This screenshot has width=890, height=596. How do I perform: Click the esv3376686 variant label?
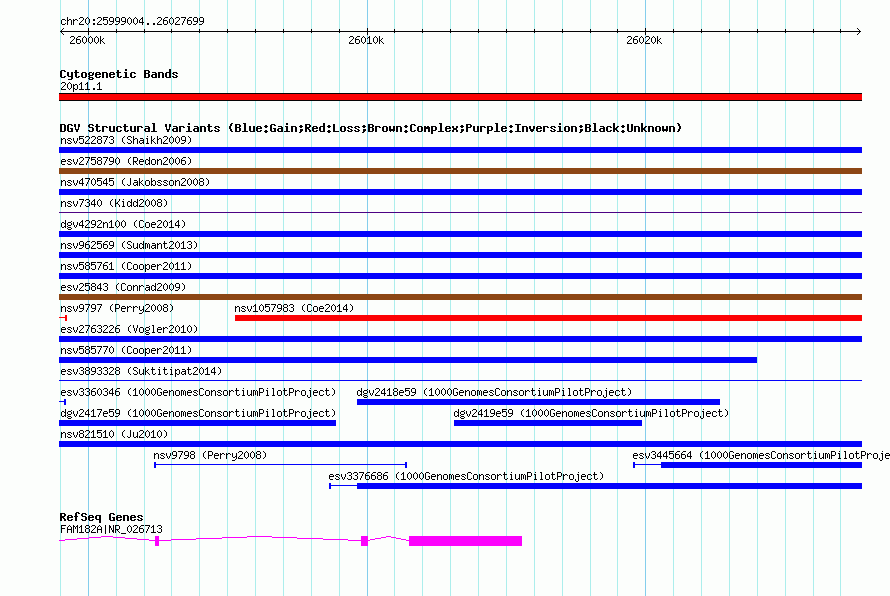[x=467, y=476]
